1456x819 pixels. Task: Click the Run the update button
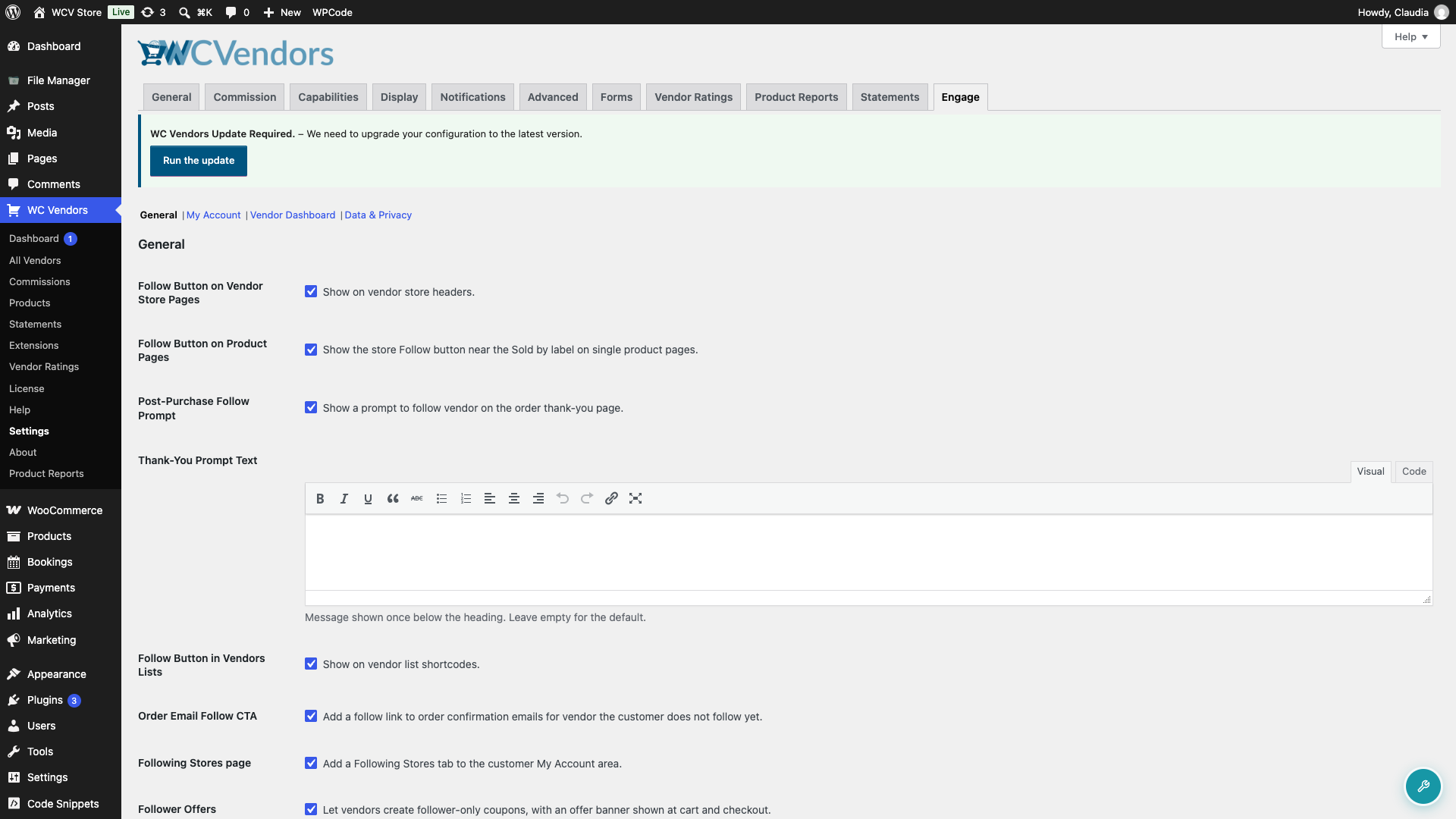click(x=199, y=161)
